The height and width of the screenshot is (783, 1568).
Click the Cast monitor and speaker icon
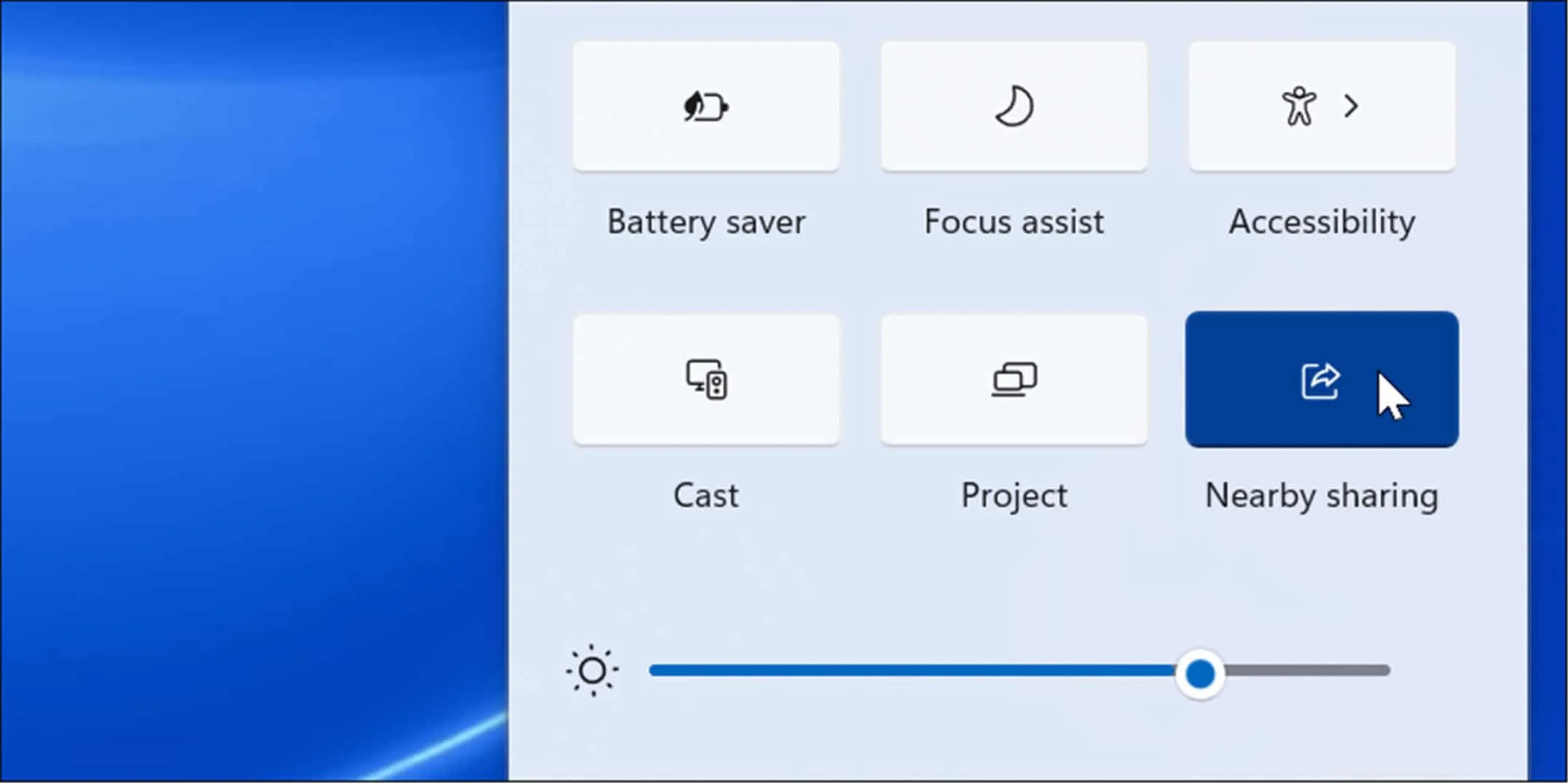click(x=706, y=379)
